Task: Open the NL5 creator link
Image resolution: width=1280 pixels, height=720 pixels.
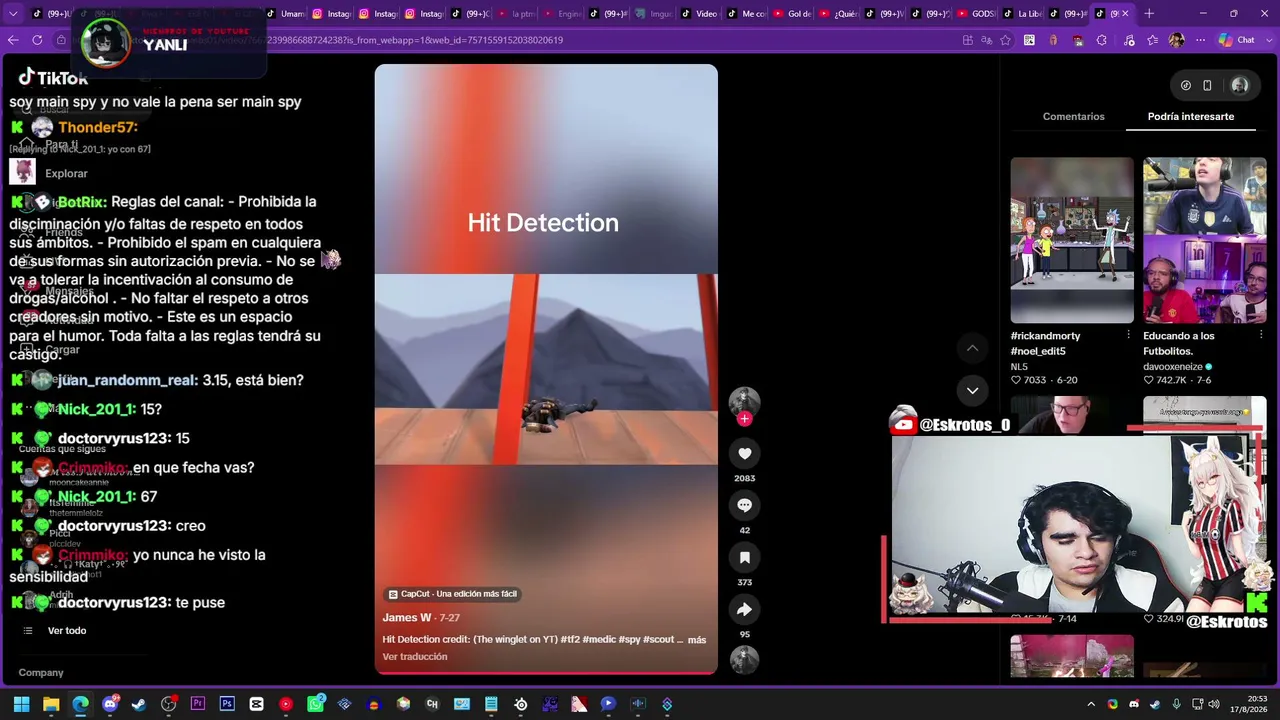Action: click(x=1019, y=367)
